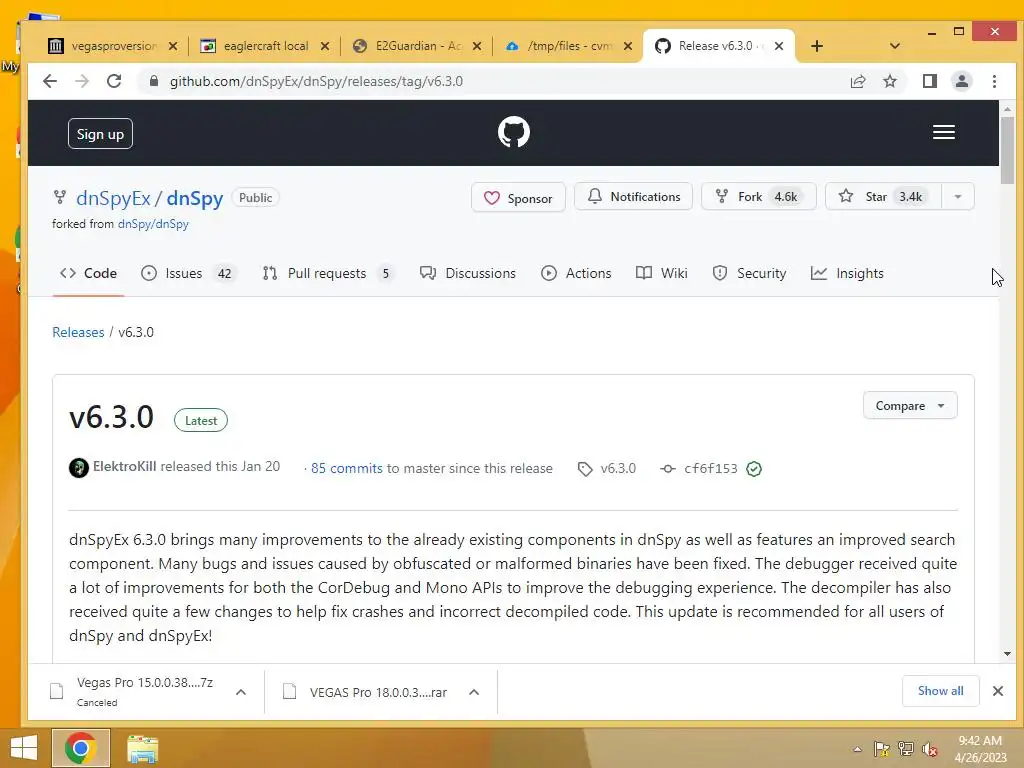Open the Compare dropdown
The image size is (1024, 768).
tap(910, 406)
